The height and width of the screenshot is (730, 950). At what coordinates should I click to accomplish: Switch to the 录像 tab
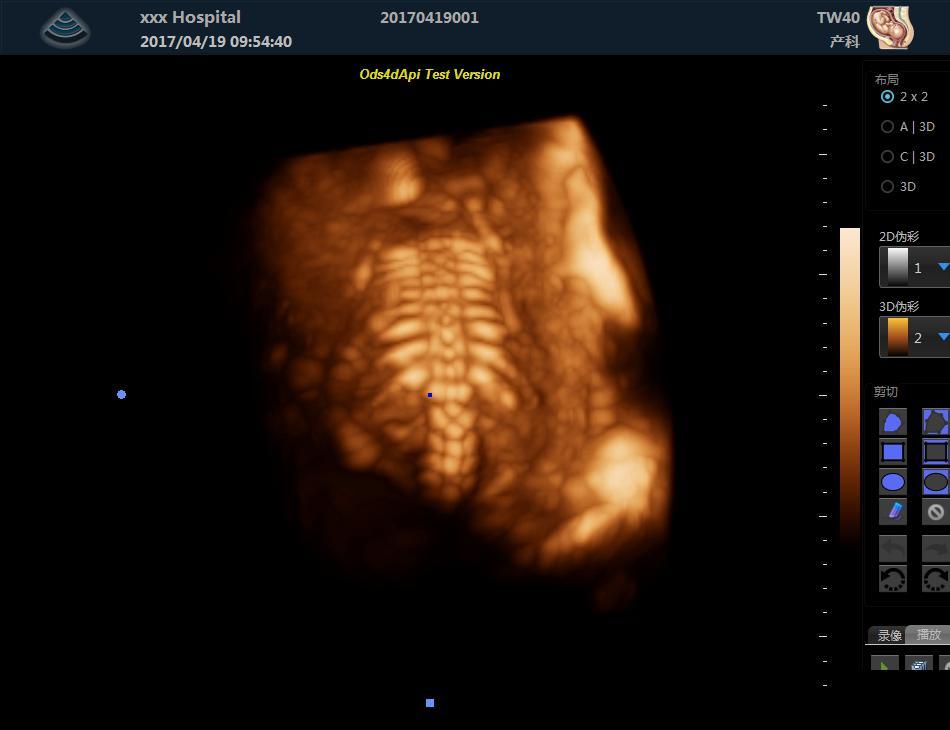889,635
